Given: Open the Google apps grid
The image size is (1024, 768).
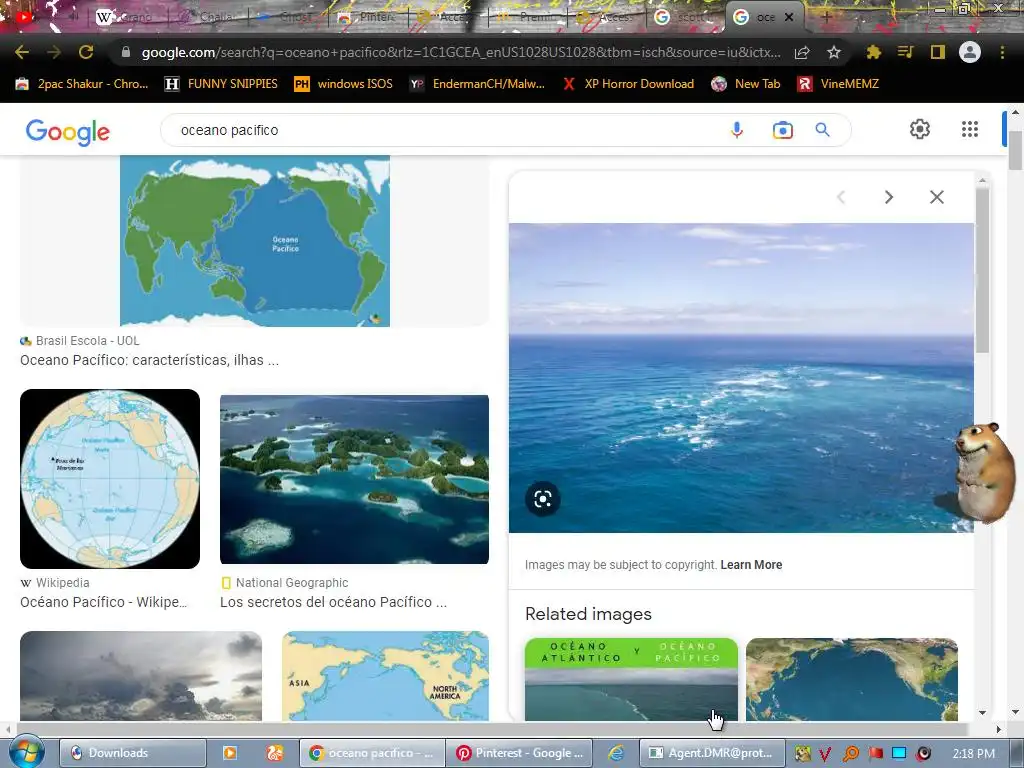Looking at the screenshot, I should click(x=970, y=129).
